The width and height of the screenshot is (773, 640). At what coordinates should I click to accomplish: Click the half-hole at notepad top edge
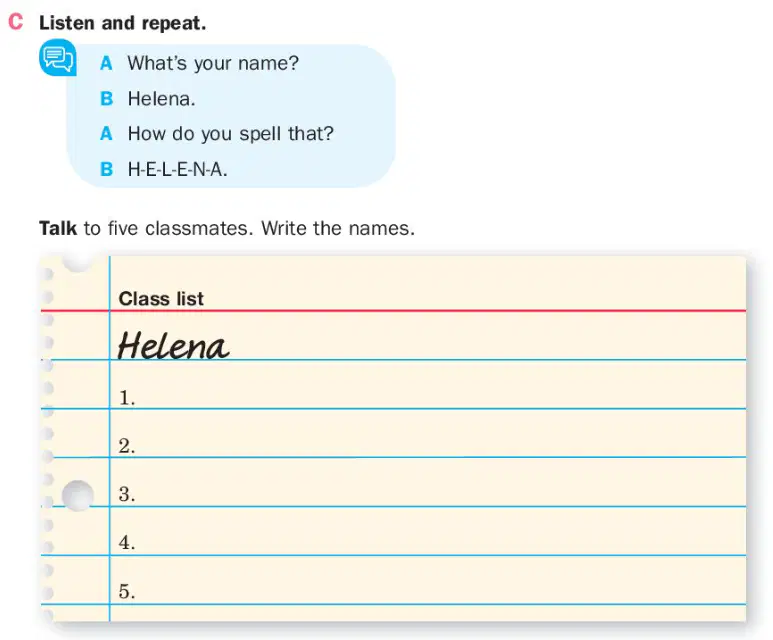(78, 264)
